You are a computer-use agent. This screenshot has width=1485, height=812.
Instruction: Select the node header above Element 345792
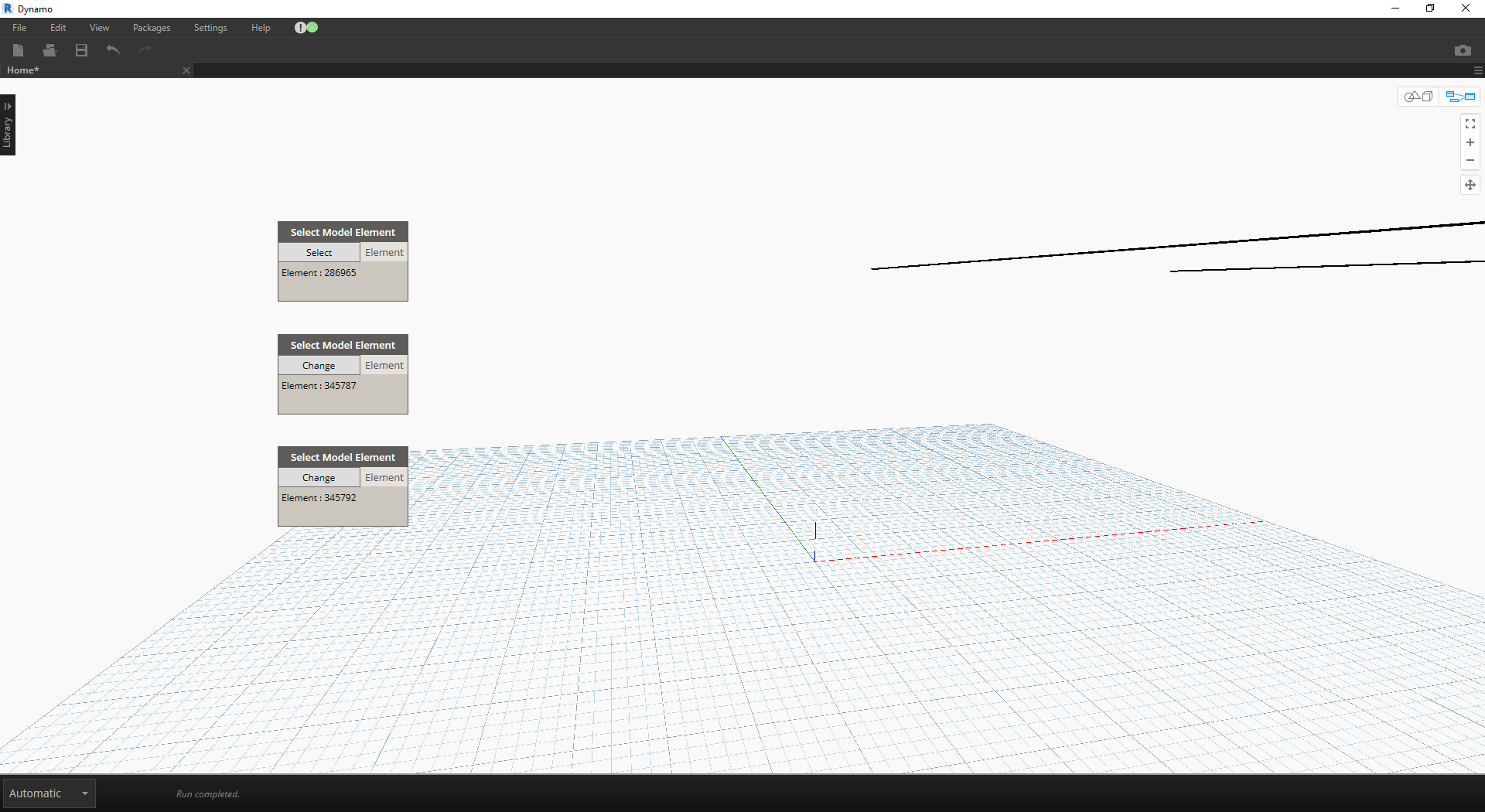[343, 457]
